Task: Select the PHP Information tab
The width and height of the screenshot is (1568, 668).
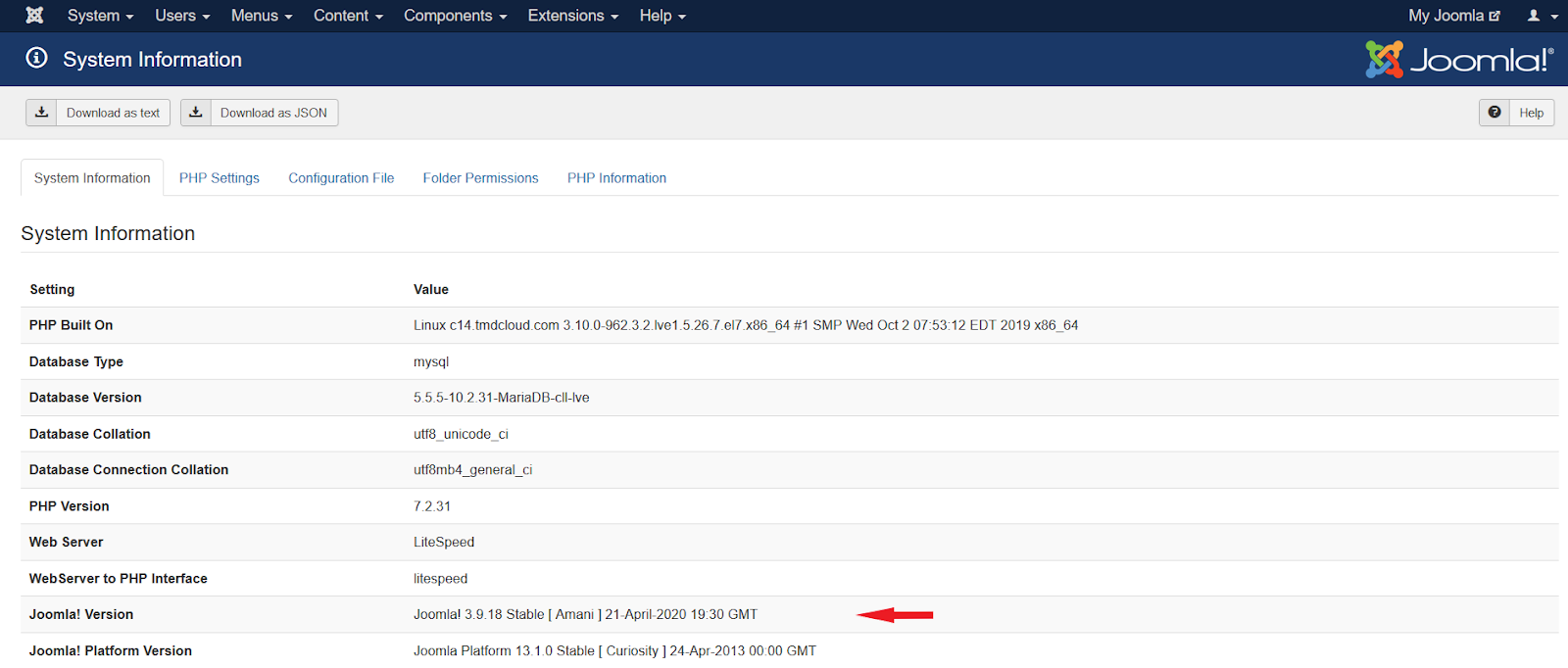Action: pos(616,178)
